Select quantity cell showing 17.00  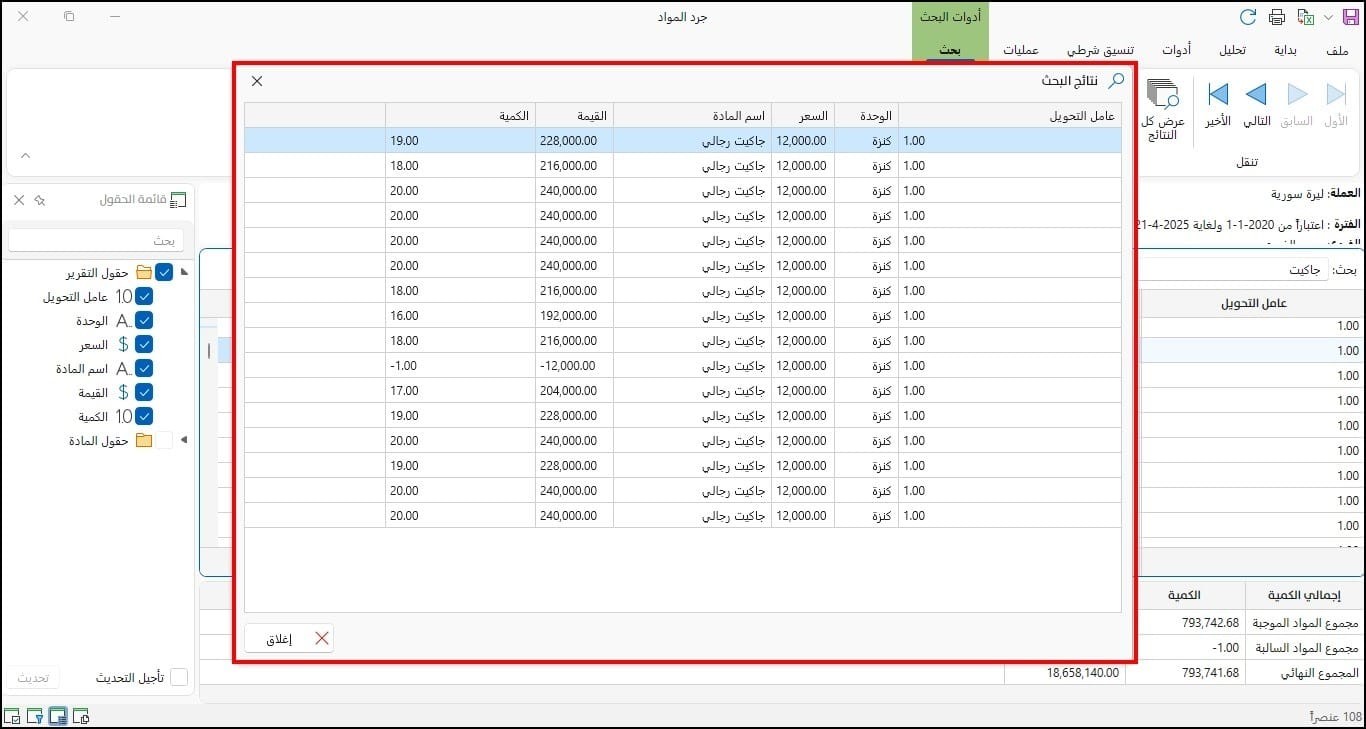[461, 391]
